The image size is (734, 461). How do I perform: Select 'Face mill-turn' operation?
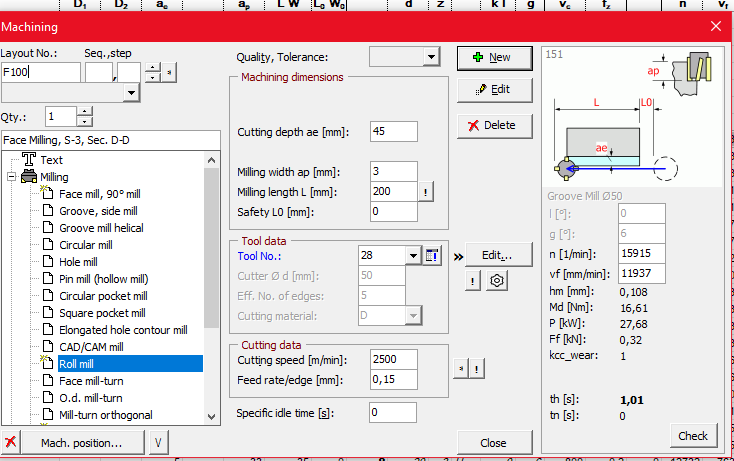pos(91,381)
